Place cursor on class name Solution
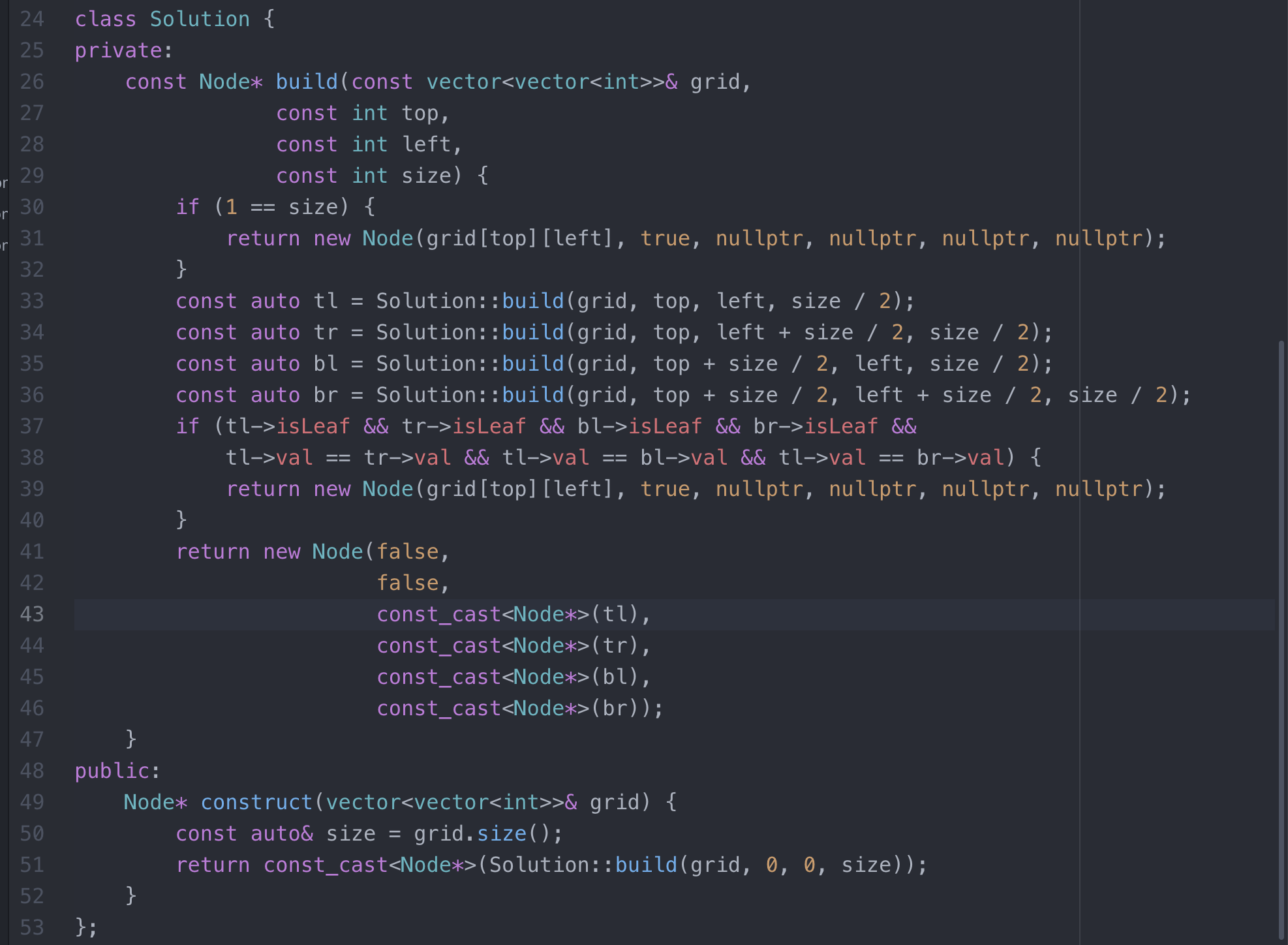1288x945 pixels. [x=199, y=19]
